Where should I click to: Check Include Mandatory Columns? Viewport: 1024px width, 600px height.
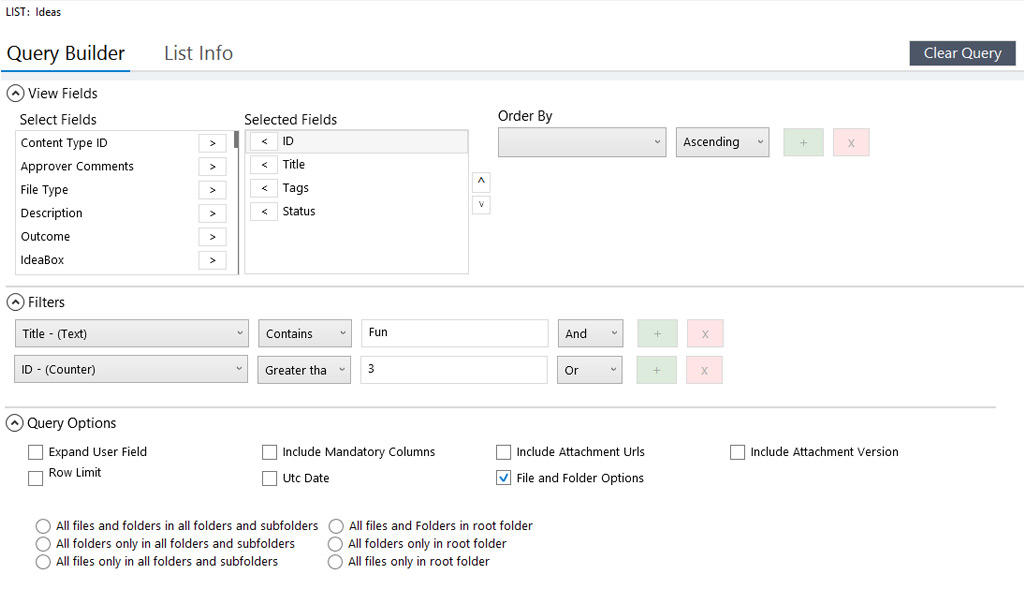tap(269, 452)
